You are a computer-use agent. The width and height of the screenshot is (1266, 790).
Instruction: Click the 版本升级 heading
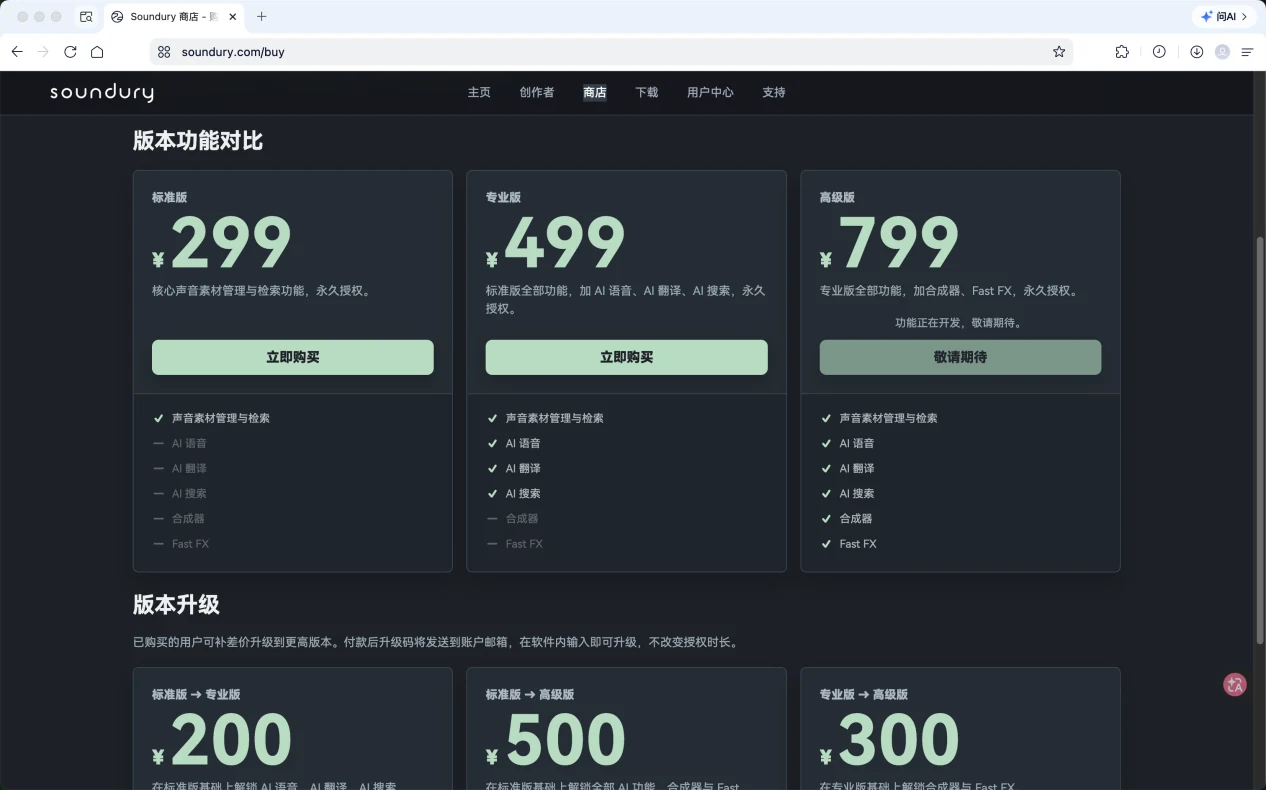pos(176,605)
